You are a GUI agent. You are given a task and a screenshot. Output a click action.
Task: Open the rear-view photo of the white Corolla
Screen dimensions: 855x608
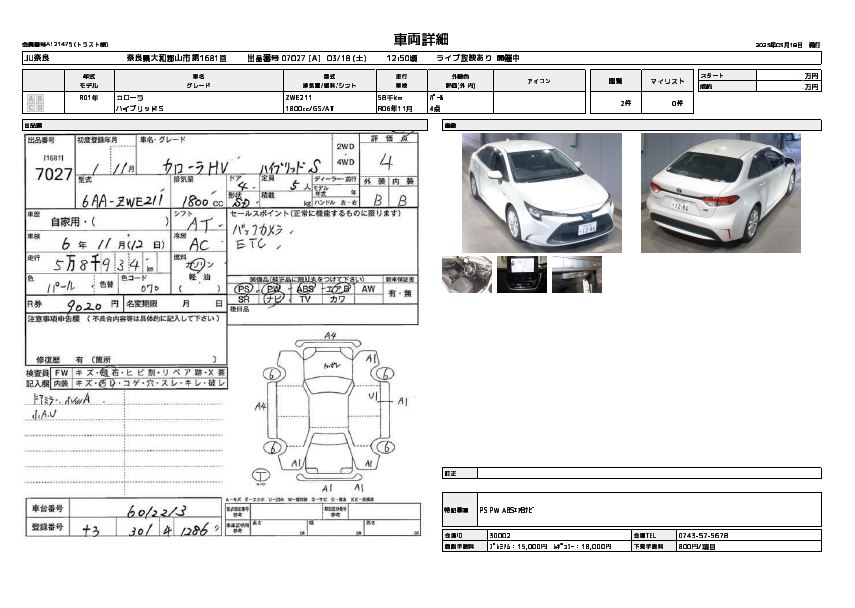[720, 193]
